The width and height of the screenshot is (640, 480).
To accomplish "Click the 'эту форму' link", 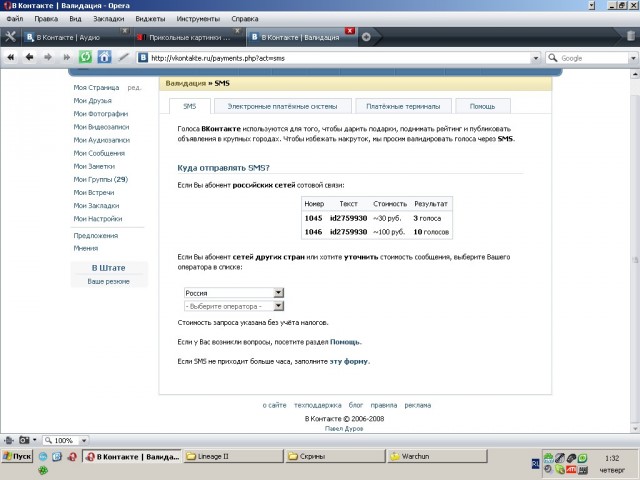I will pos(349,361).
